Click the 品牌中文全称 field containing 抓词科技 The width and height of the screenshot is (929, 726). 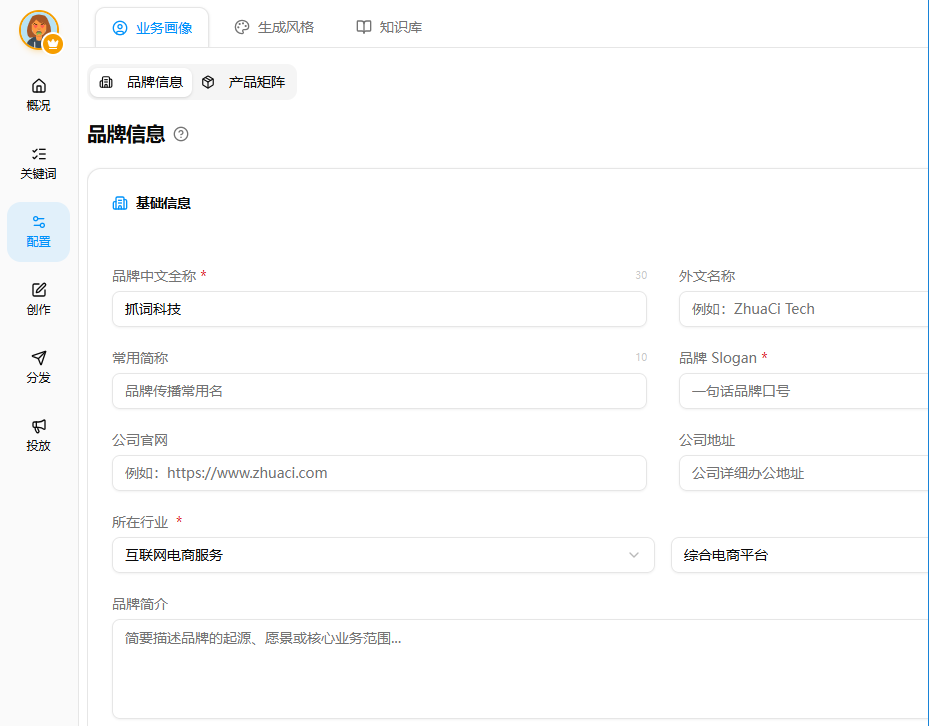coord(379,309)
